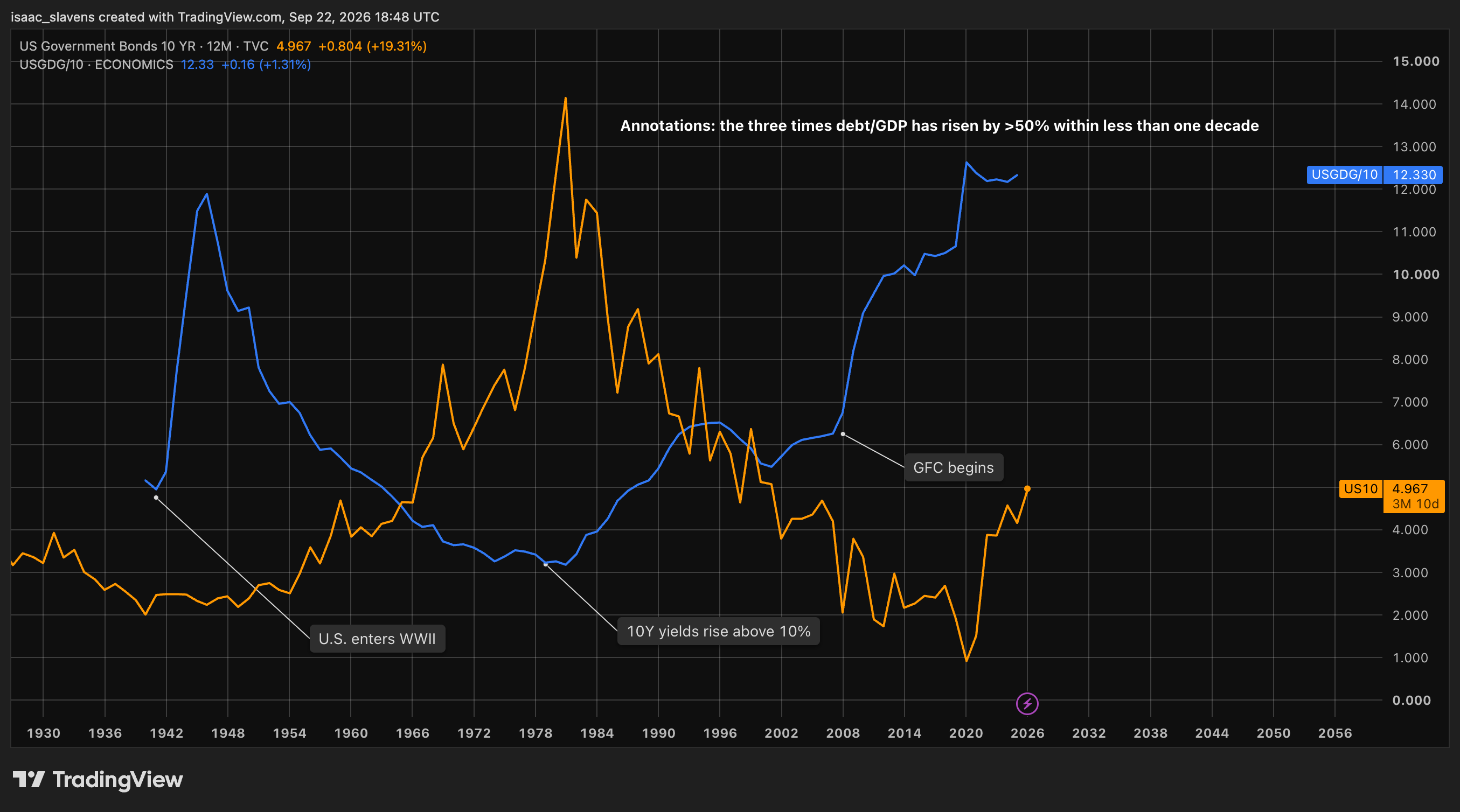Click the USGDG/10 · ECONOMICS legend title
The image size is (1460, 812).
coord(96,65)
